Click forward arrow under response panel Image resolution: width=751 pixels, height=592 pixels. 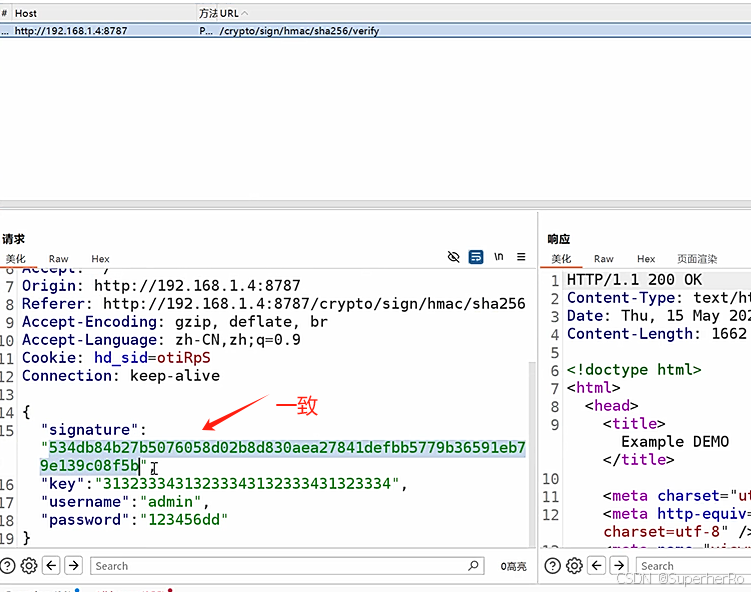619,566
